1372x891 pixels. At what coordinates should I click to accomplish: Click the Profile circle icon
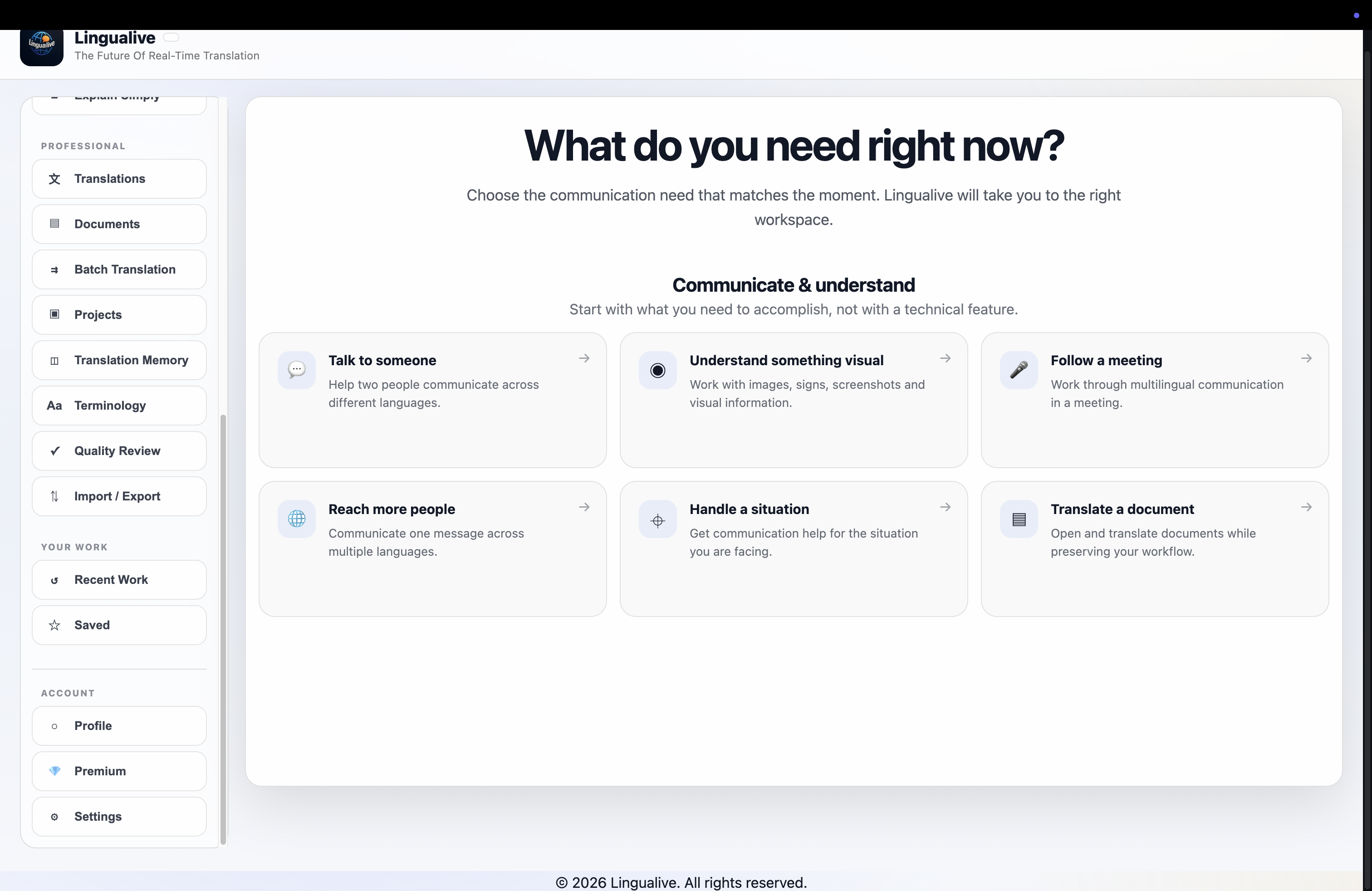[54, 726]
